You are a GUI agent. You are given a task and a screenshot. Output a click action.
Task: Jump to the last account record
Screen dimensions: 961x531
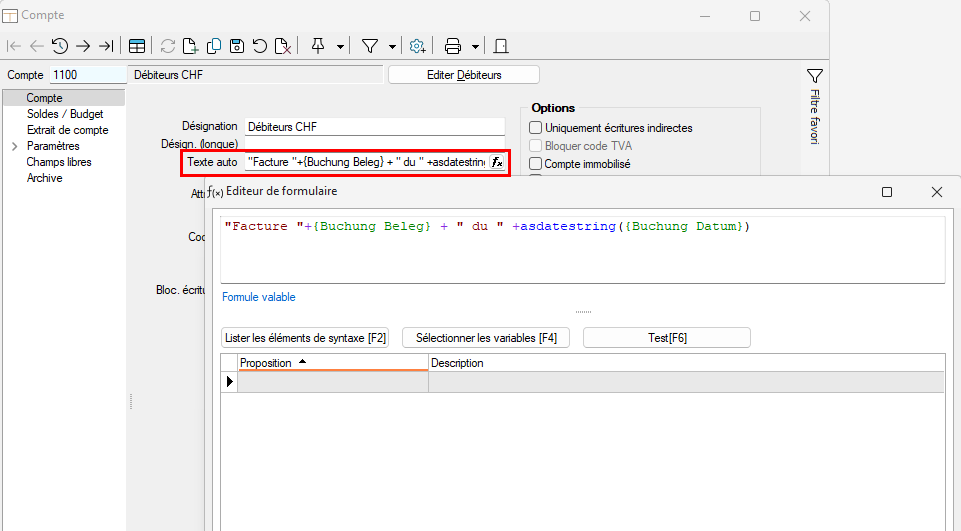pos(105,46)
